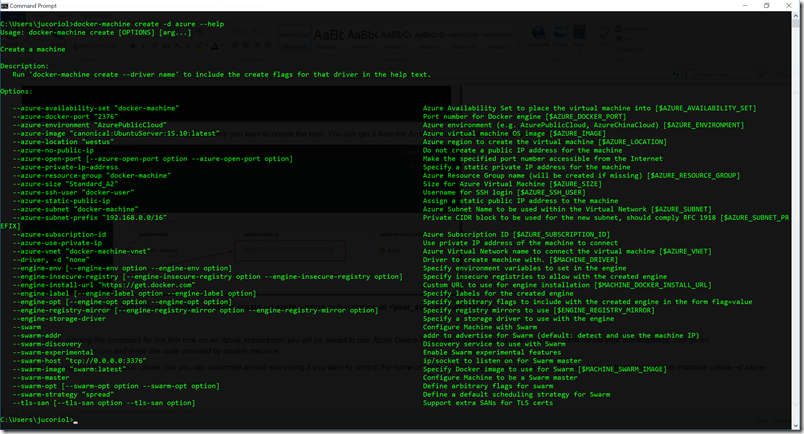Click the faint Video insert icon
Viewport: 804px width, 434px height.
pos(580,36)
